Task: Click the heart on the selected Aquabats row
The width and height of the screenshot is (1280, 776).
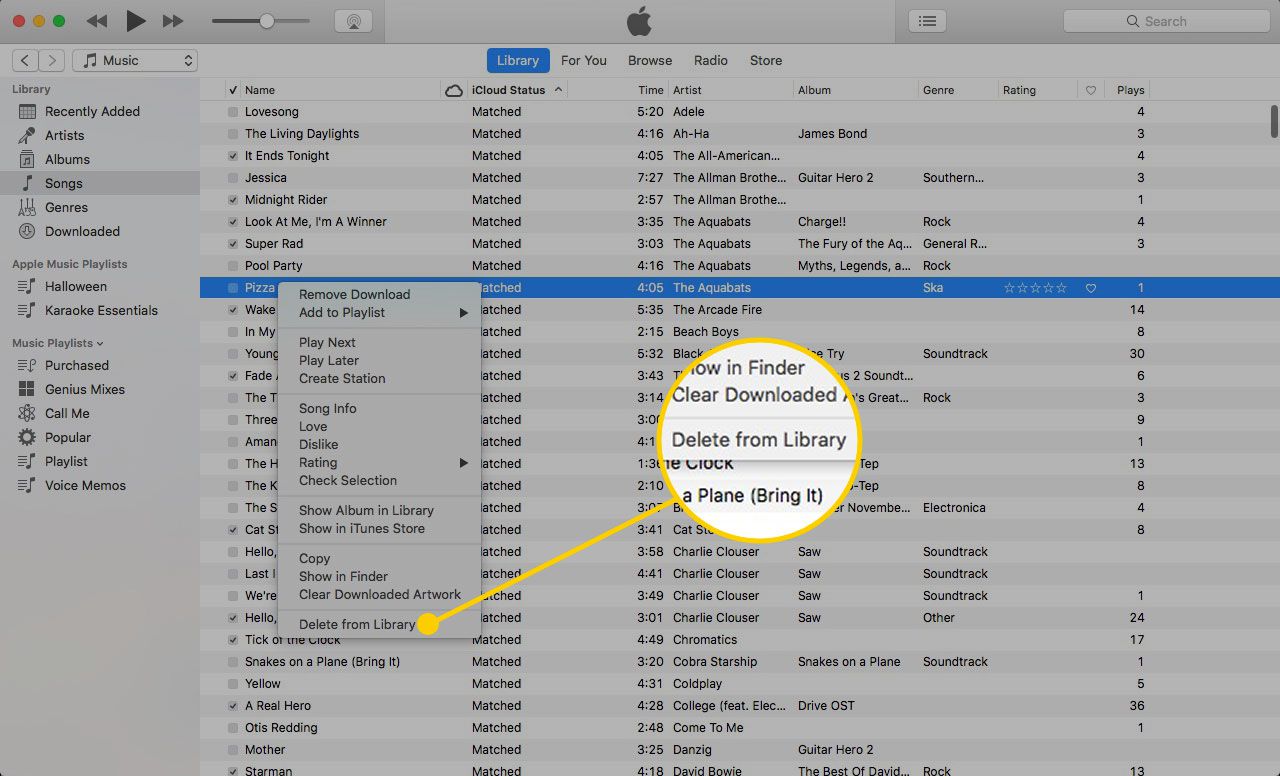Action: [1091, 288]
